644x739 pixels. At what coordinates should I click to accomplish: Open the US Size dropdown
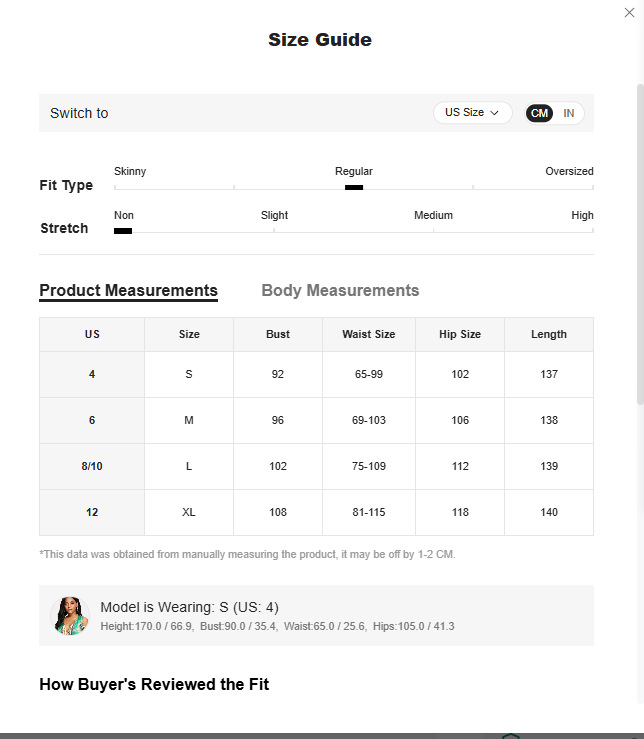tap(472, 113)
